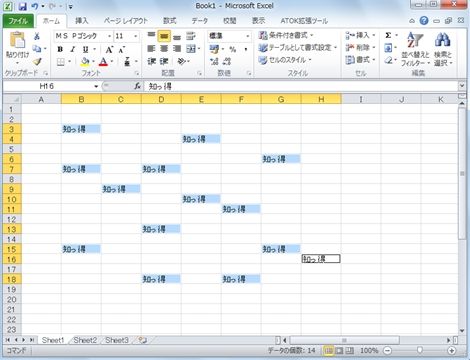Switch to Sheet2 worksheet tab
The width and height of the screenshot is (470, 360).
pos(85,340)
